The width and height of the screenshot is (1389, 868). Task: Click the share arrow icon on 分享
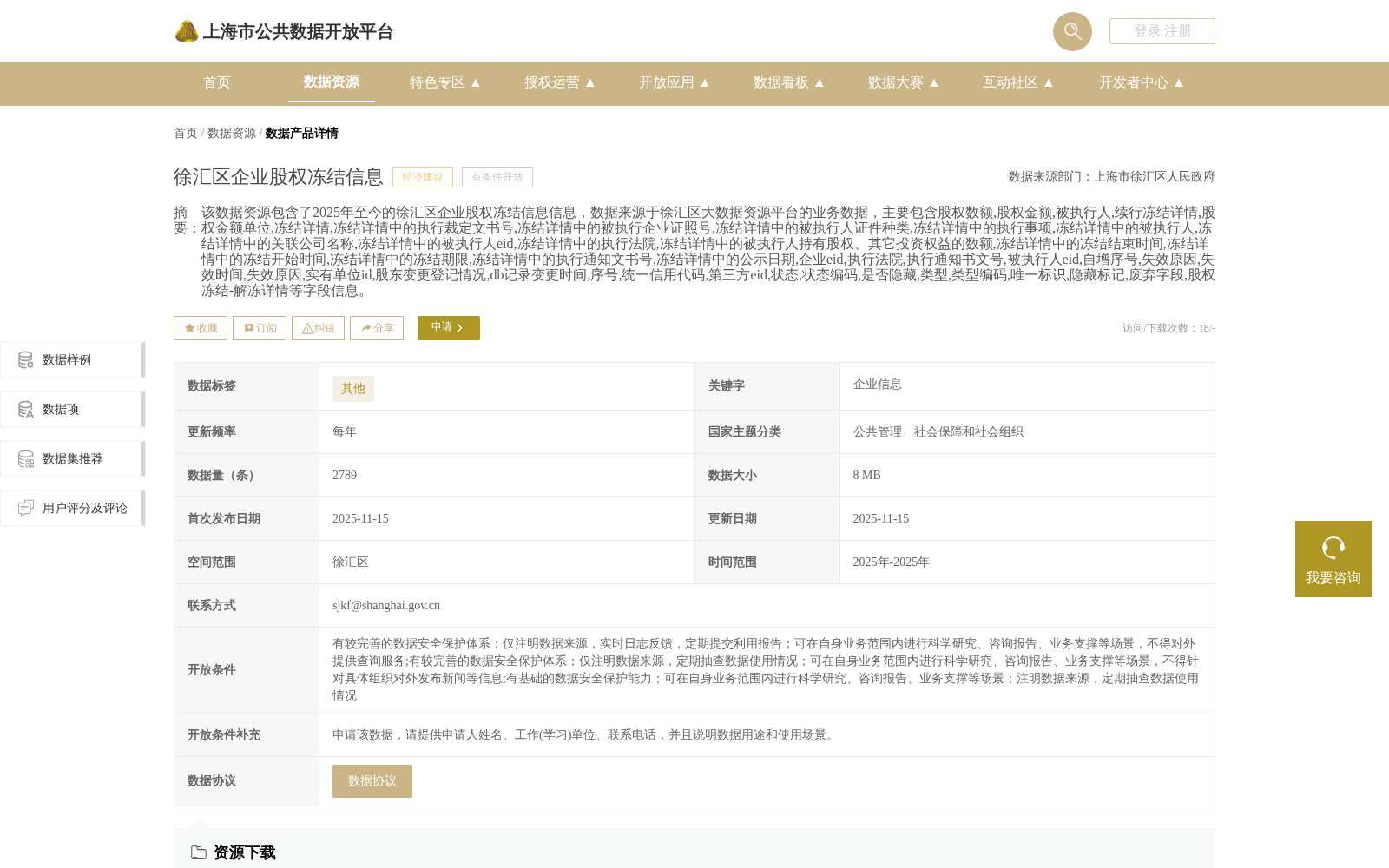[x=366, y=328]
